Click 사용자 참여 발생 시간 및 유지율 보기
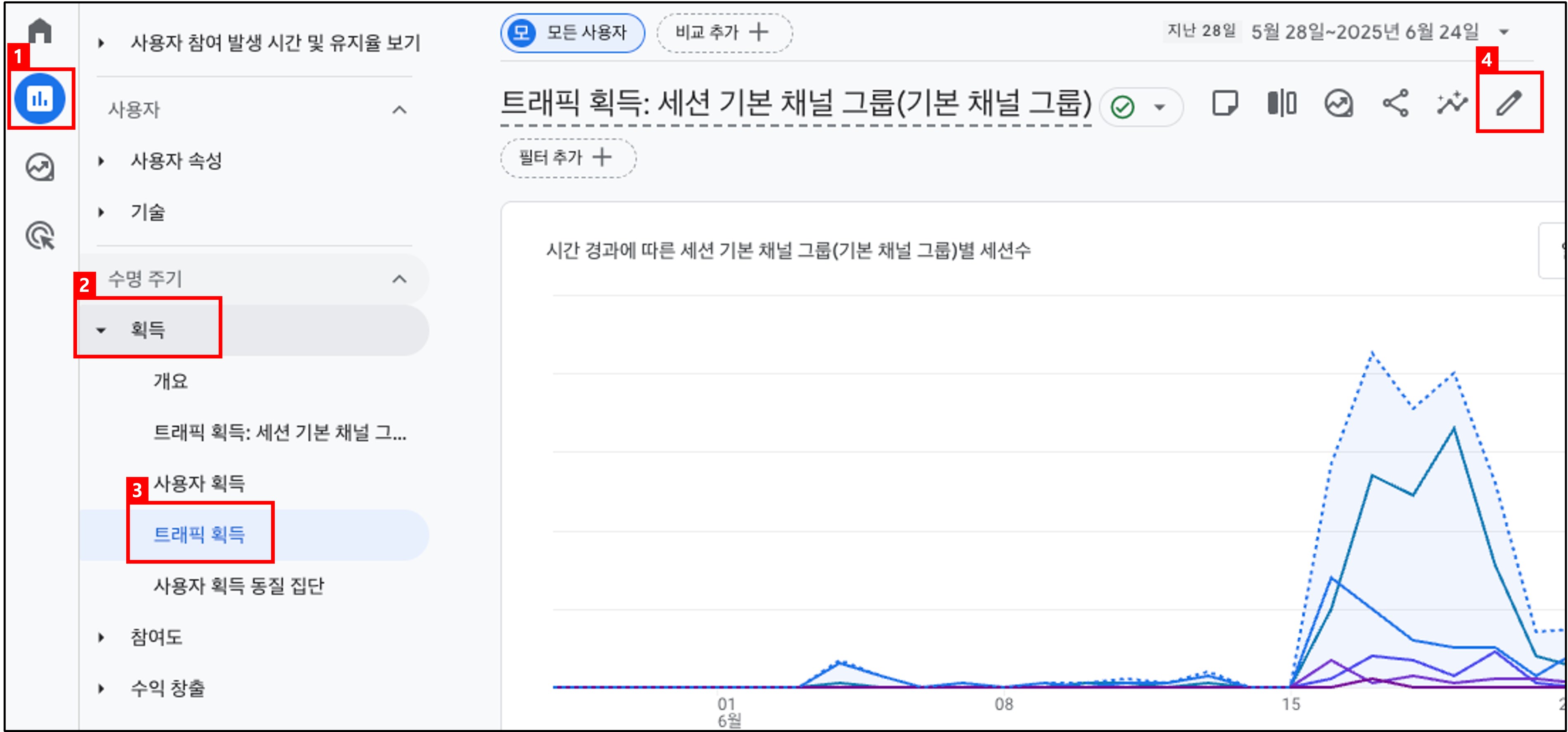 pos(275,43)
